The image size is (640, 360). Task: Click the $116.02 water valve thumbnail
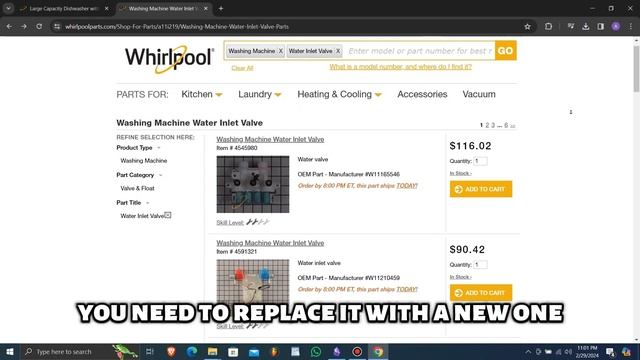point(253,184)
